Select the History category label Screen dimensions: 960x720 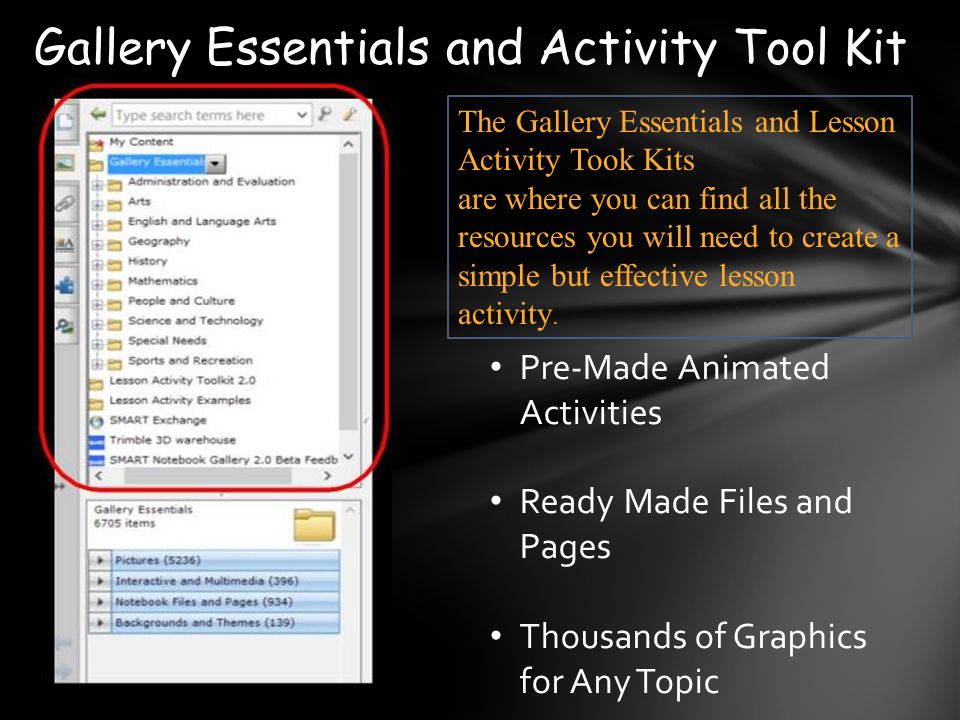[x=148, y=261]
